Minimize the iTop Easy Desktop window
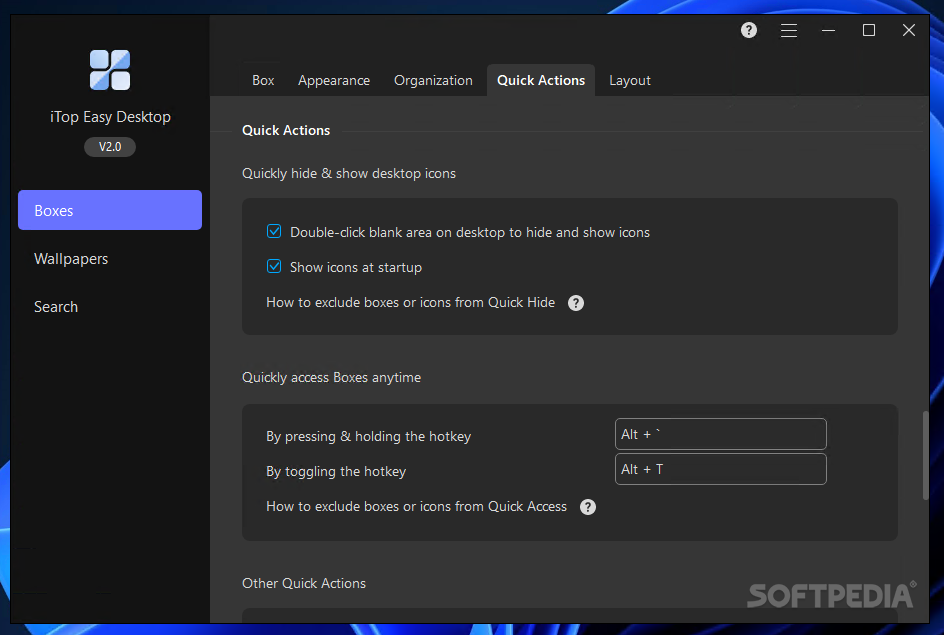 click(x=828, y=30)
